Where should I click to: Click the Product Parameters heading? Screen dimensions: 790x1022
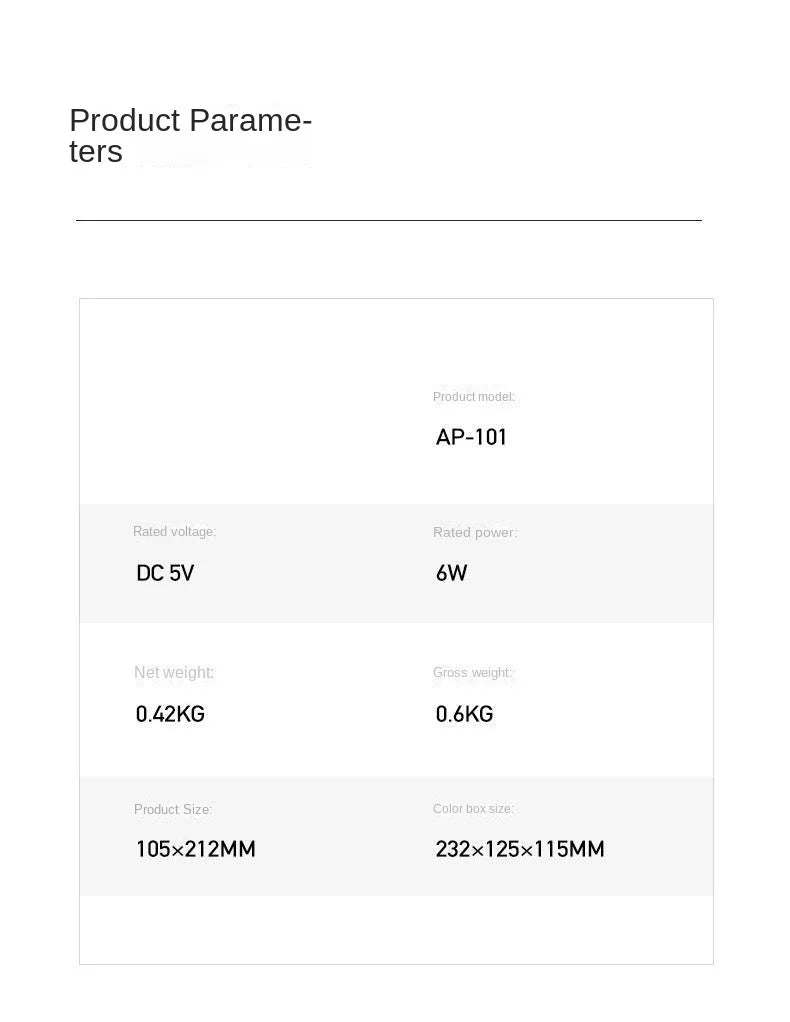pyautogui.click(x=190, y=135)
